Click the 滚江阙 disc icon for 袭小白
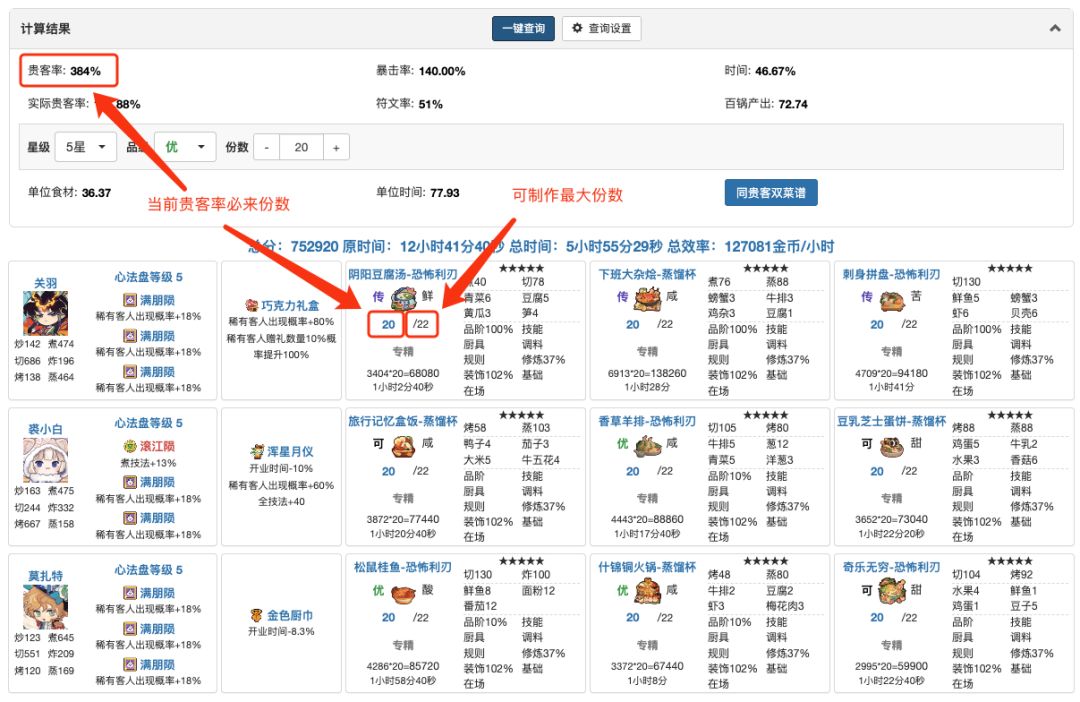This screenshot has height=702, width=1080. point(130,446)
